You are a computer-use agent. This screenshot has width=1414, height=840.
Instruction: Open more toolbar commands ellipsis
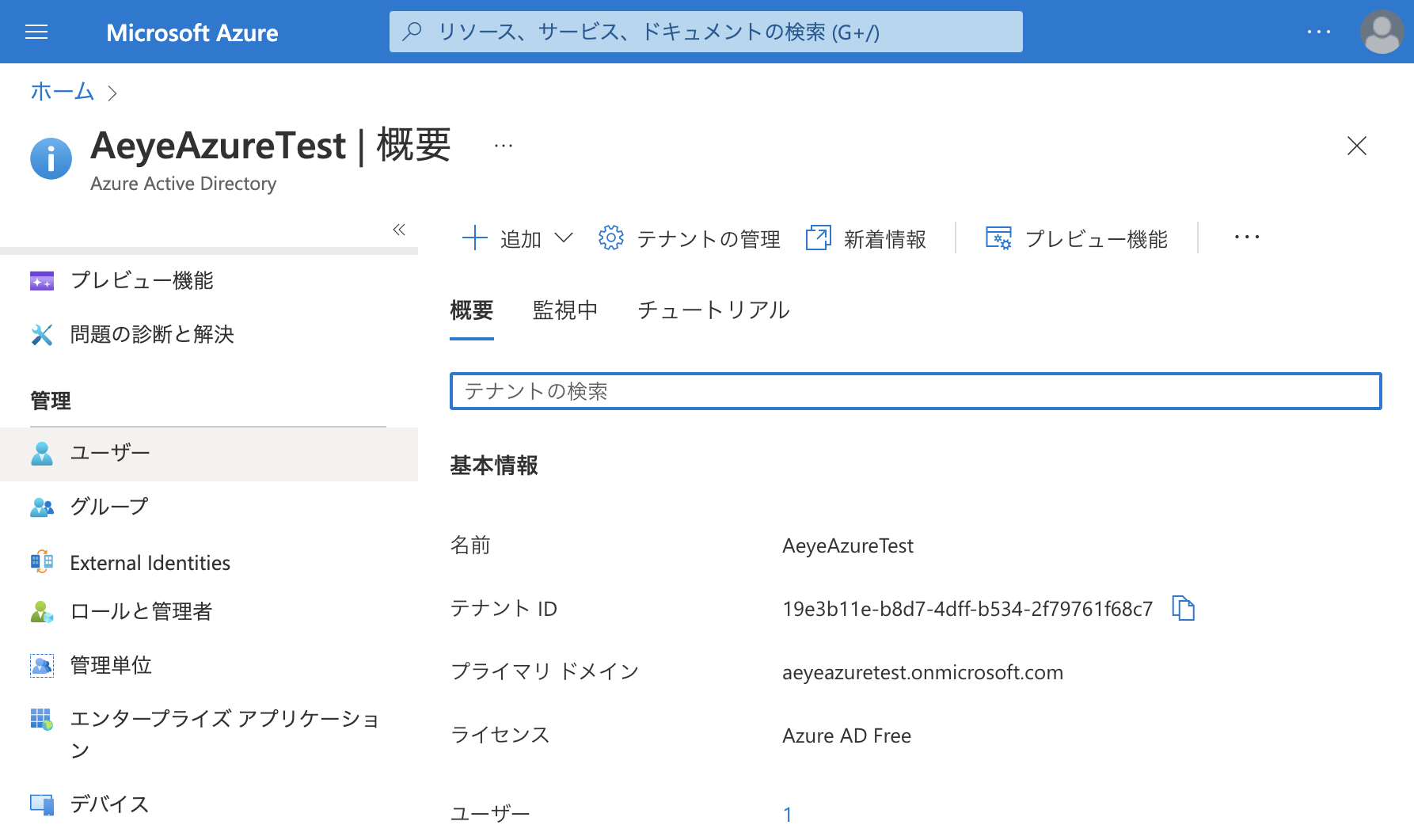tap(1246, 238)
